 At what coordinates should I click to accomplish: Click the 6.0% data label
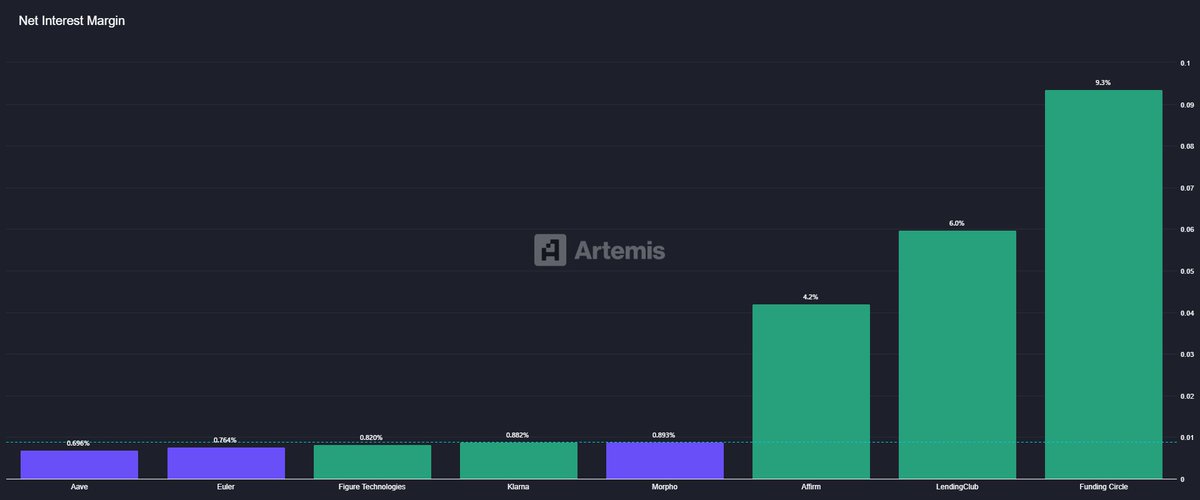[x=957, y=223]
